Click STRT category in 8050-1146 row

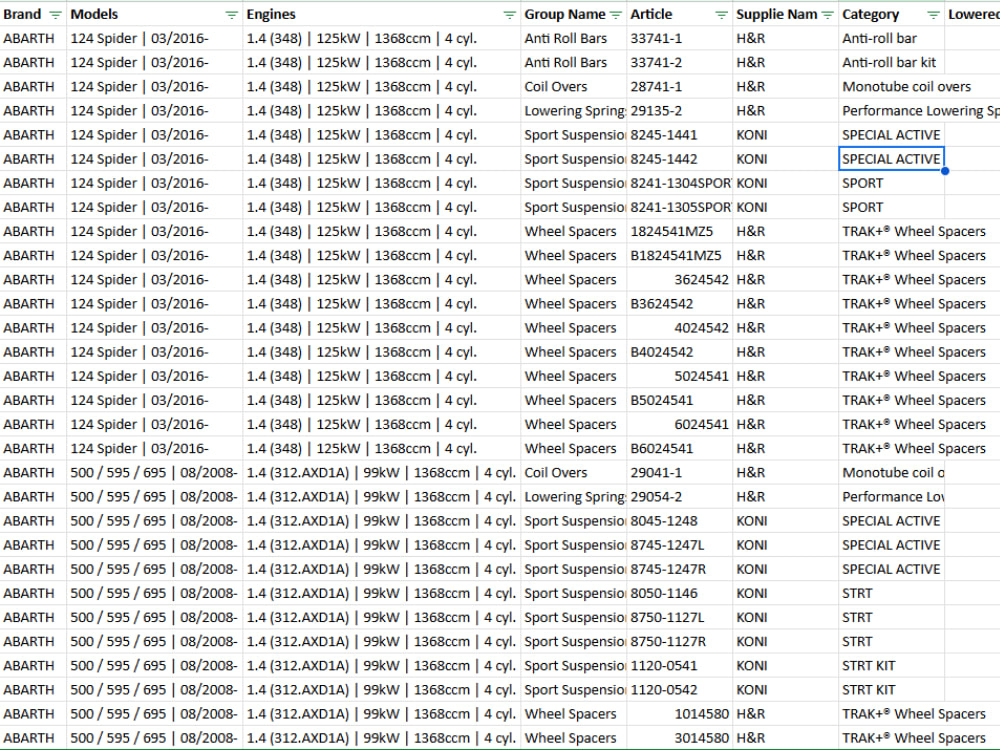(891, 593)
